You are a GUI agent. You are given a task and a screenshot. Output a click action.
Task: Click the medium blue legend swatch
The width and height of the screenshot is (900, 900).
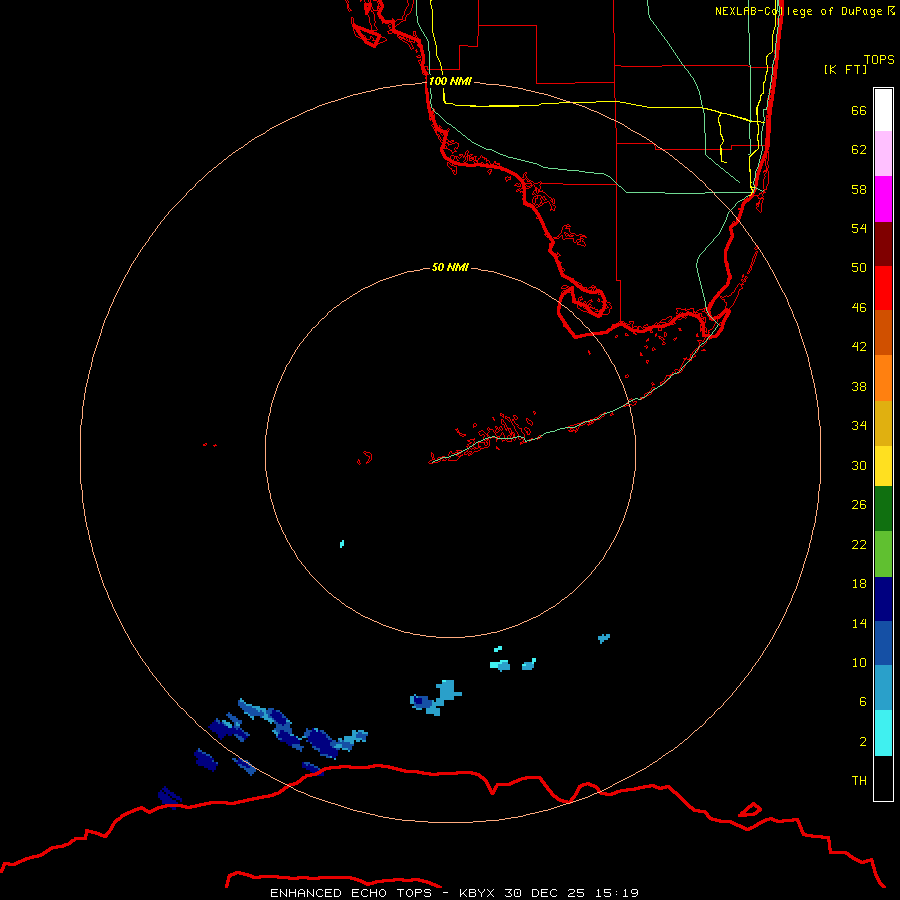tap(883, 643)
